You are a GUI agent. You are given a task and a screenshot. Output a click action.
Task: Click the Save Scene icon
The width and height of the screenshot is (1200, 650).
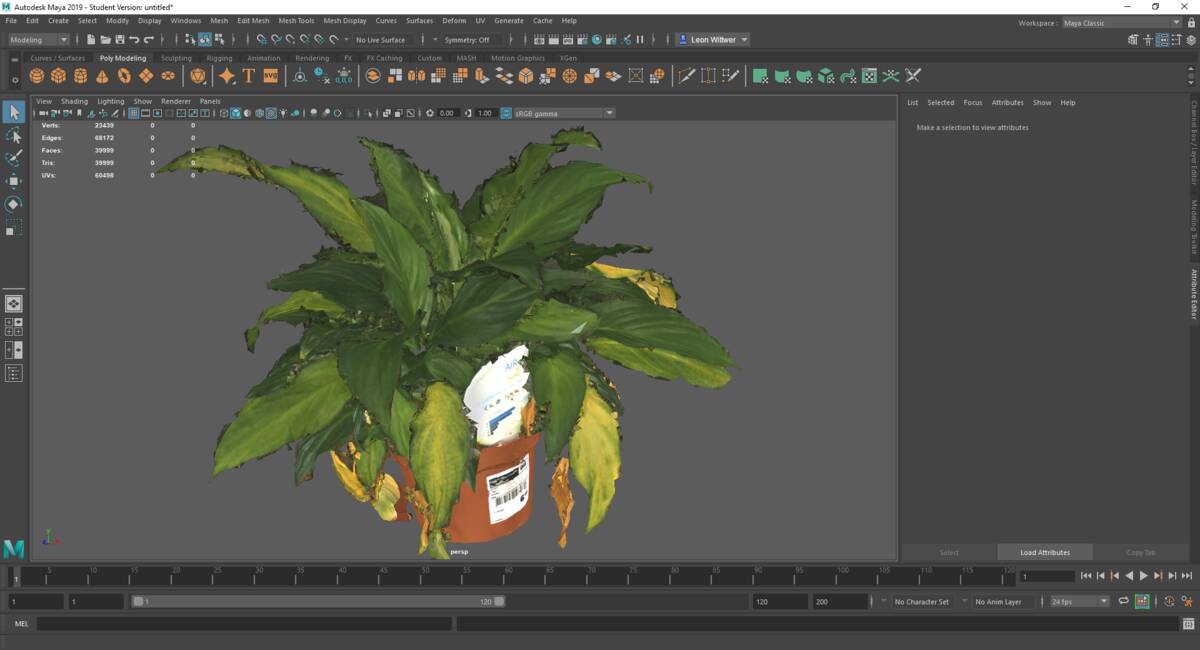[x=119, y=40]
